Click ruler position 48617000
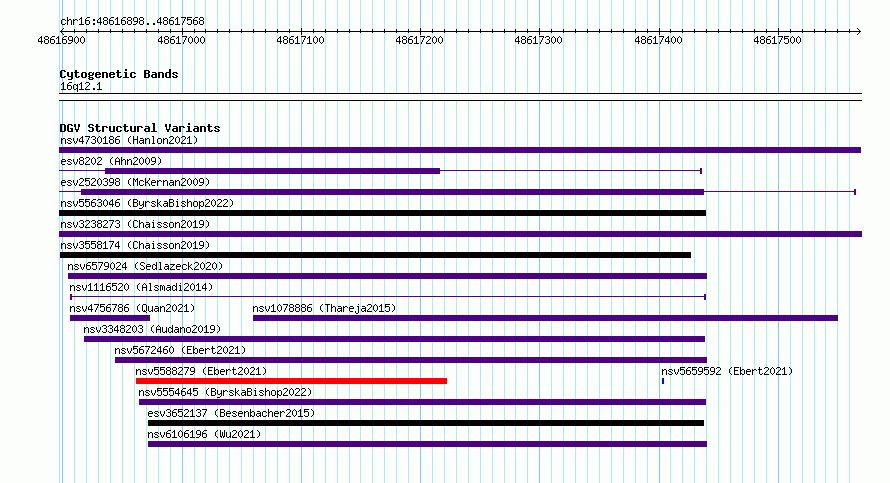The width and height of the screenshot is (890, 483). [x=181, y=40]
